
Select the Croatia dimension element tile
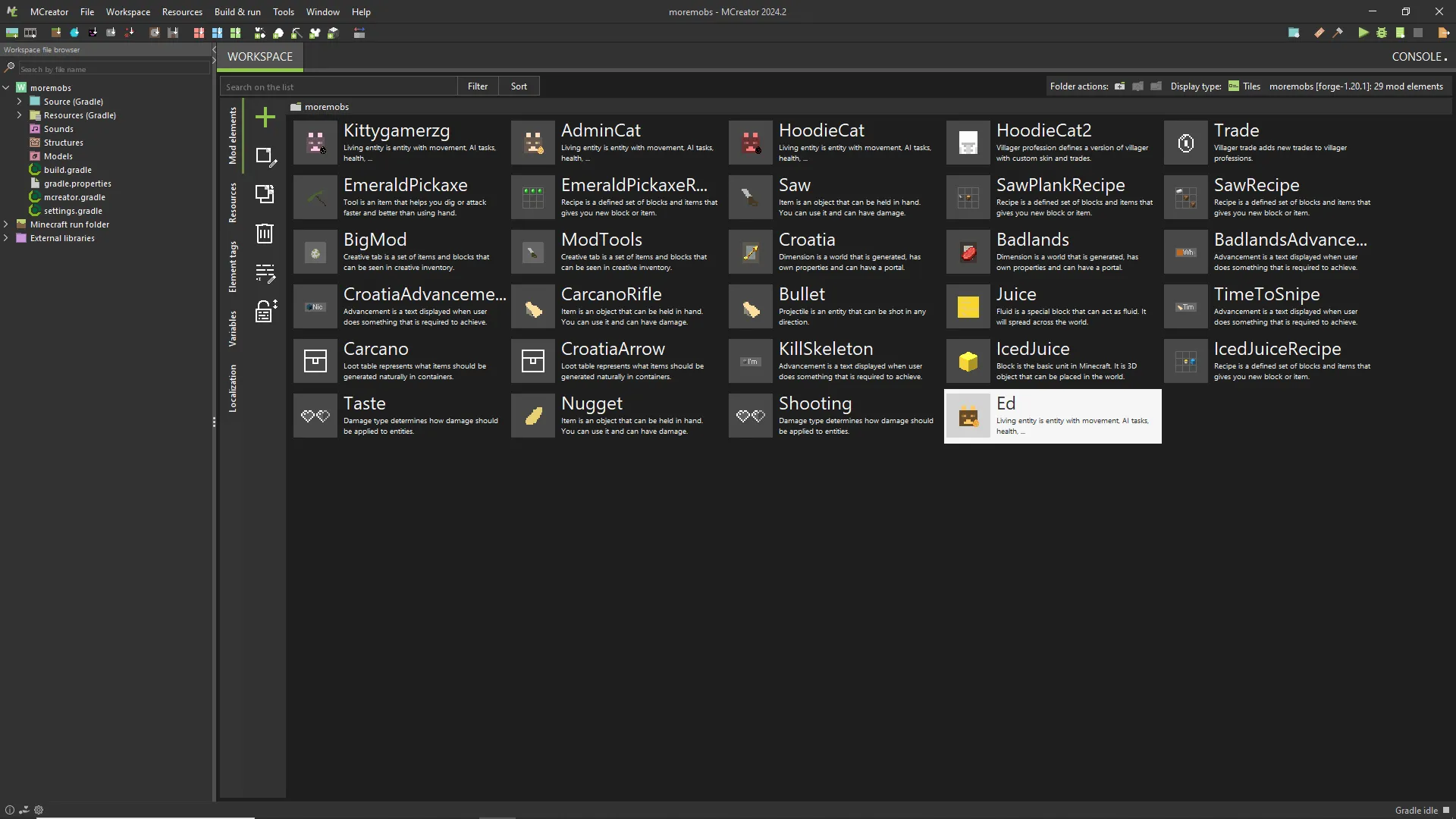(835, 252)
